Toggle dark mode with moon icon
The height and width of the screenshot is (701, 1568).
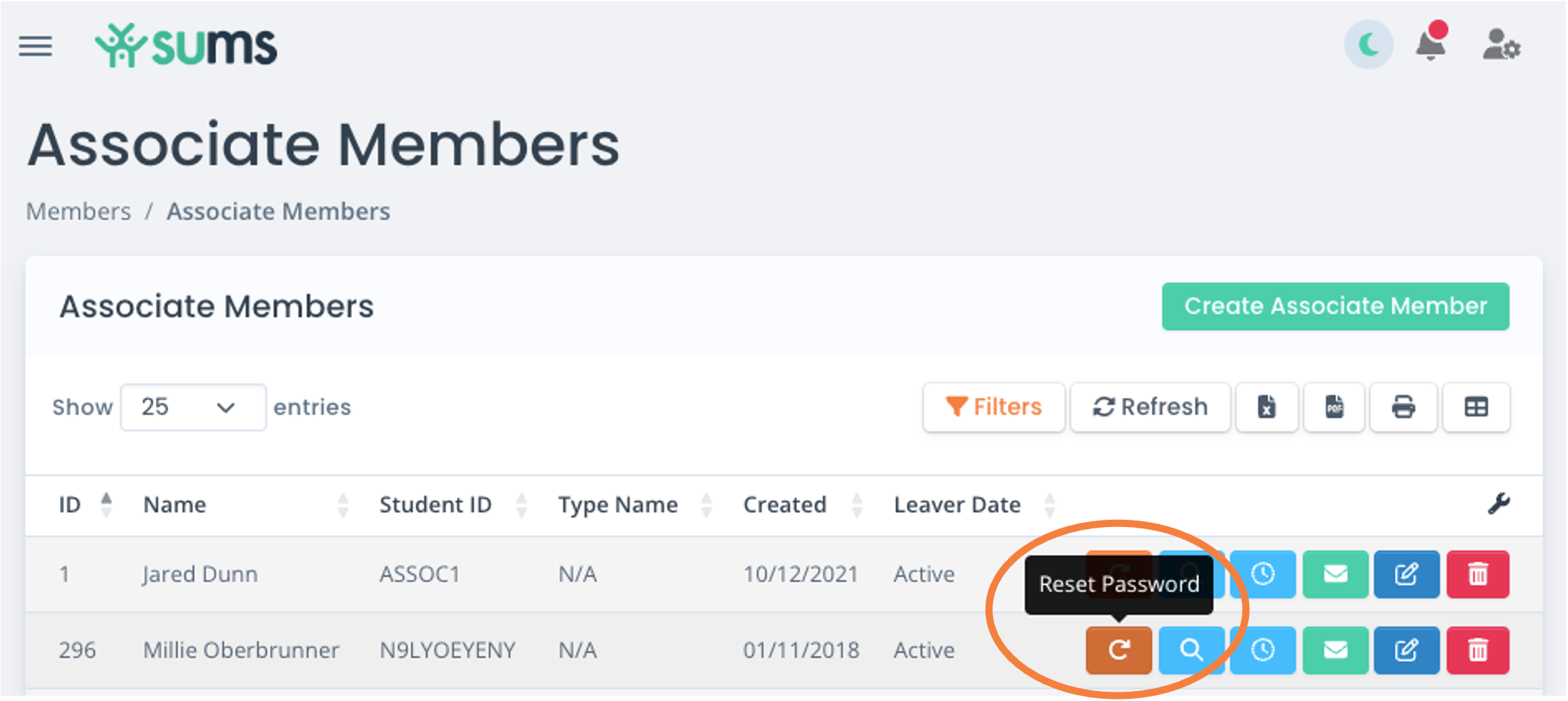(x=1368, y=45)
